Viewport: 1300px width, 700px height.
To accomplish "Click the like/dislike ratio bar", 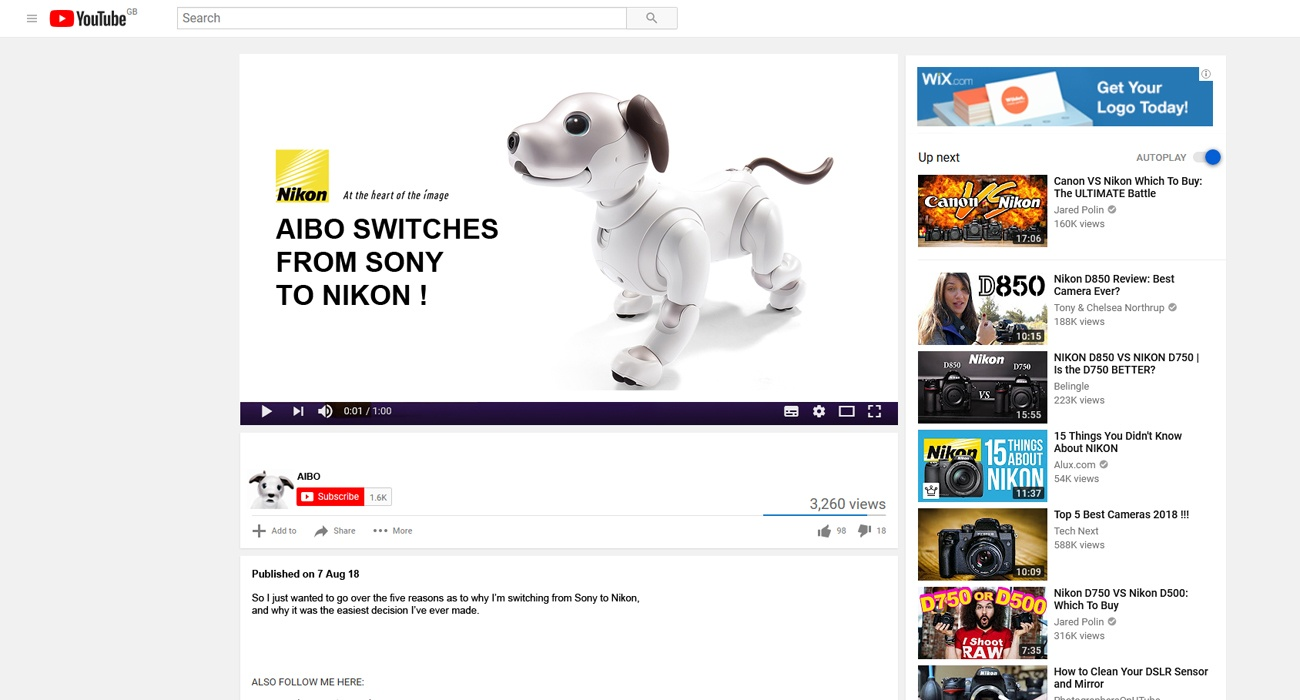I will [x=824, y=514].
